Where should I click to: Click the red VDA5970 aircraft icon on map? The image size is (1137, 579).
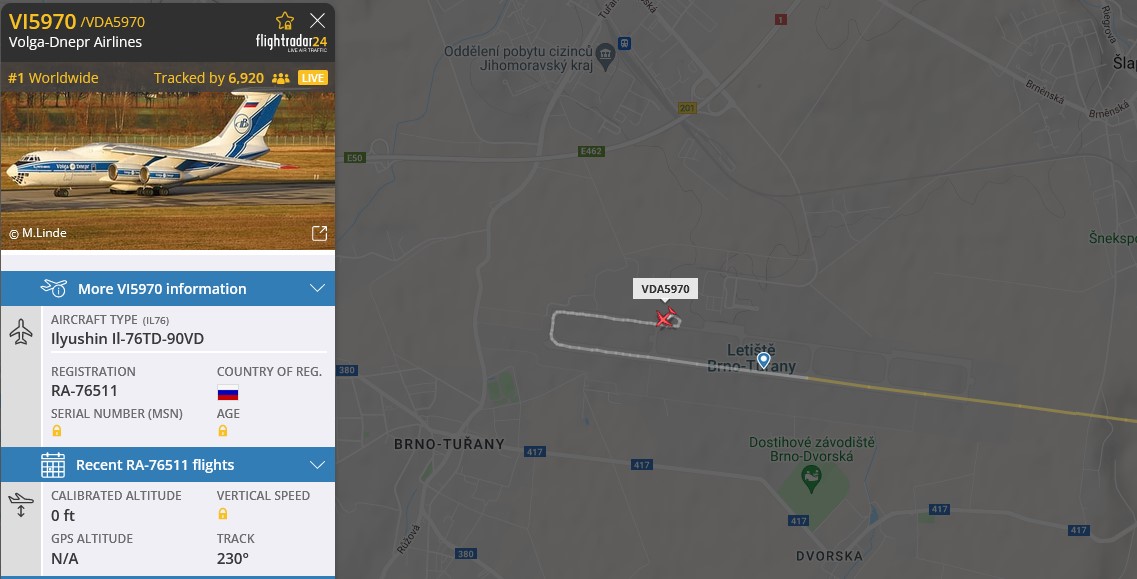pos(666,318)
